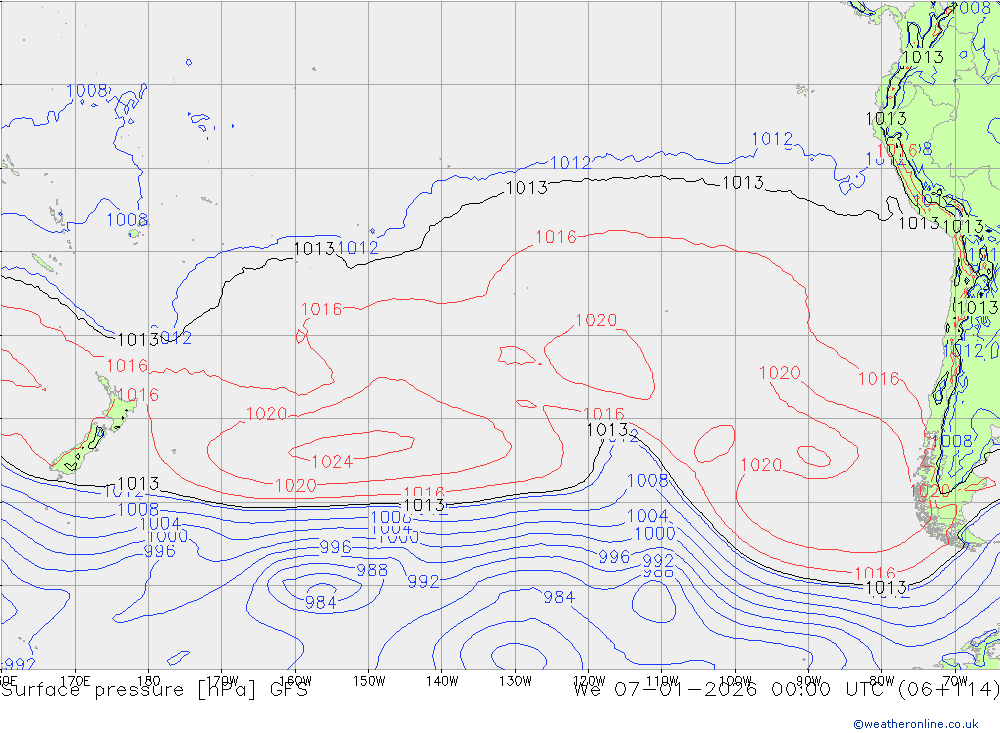Select the 160W longitude axis label

[x=296, y=681]
